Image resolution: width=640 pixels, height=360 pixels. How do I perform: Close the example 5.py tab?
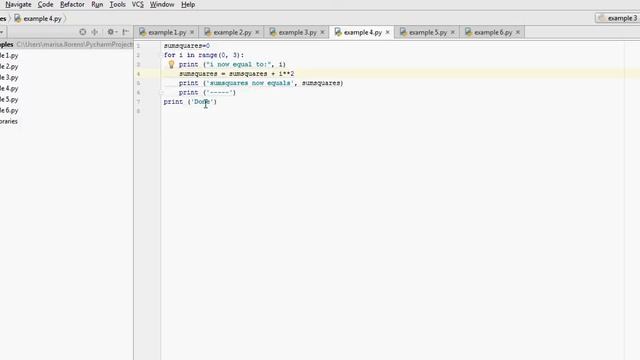tap(453, 32)
